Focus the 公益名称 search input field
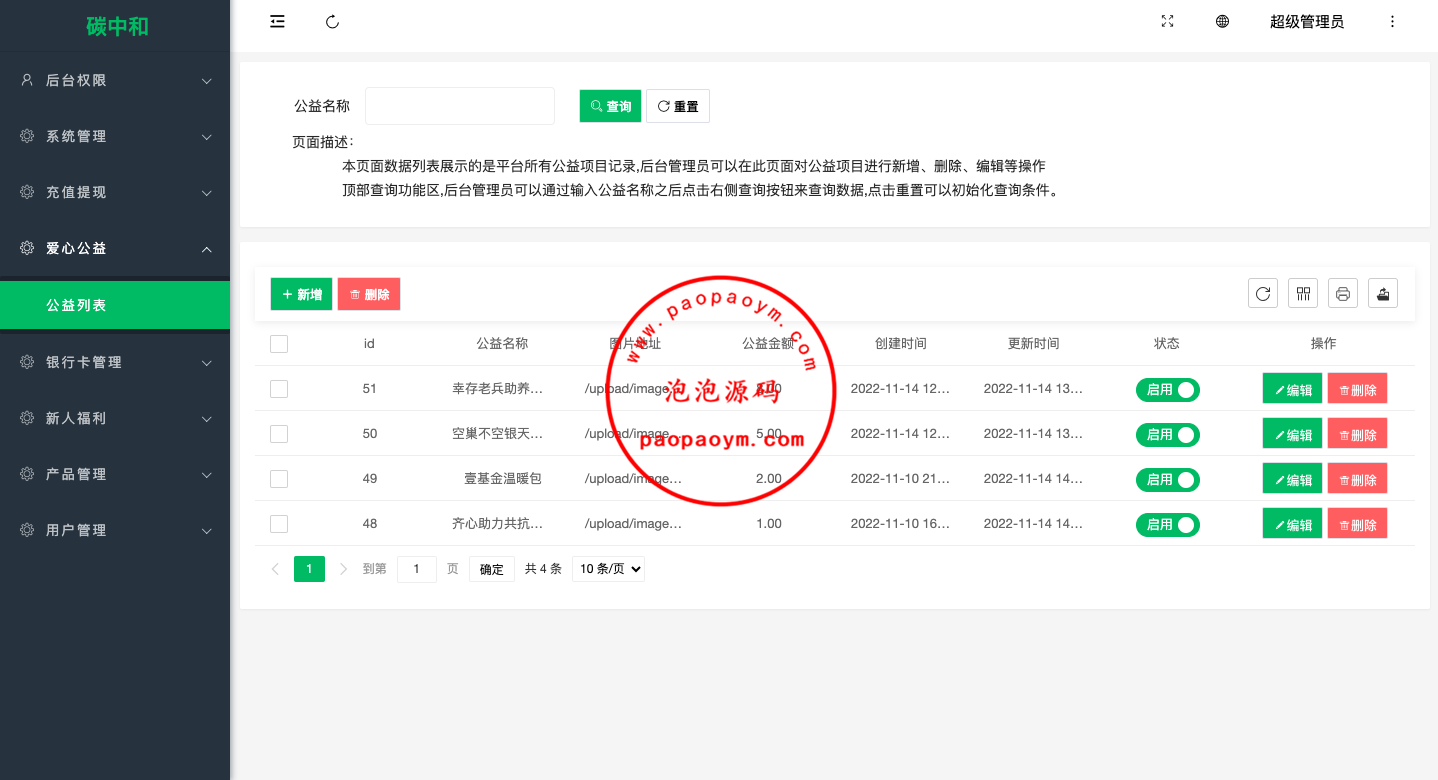This screenshot has height=780, width=1438. pos(460,106)
